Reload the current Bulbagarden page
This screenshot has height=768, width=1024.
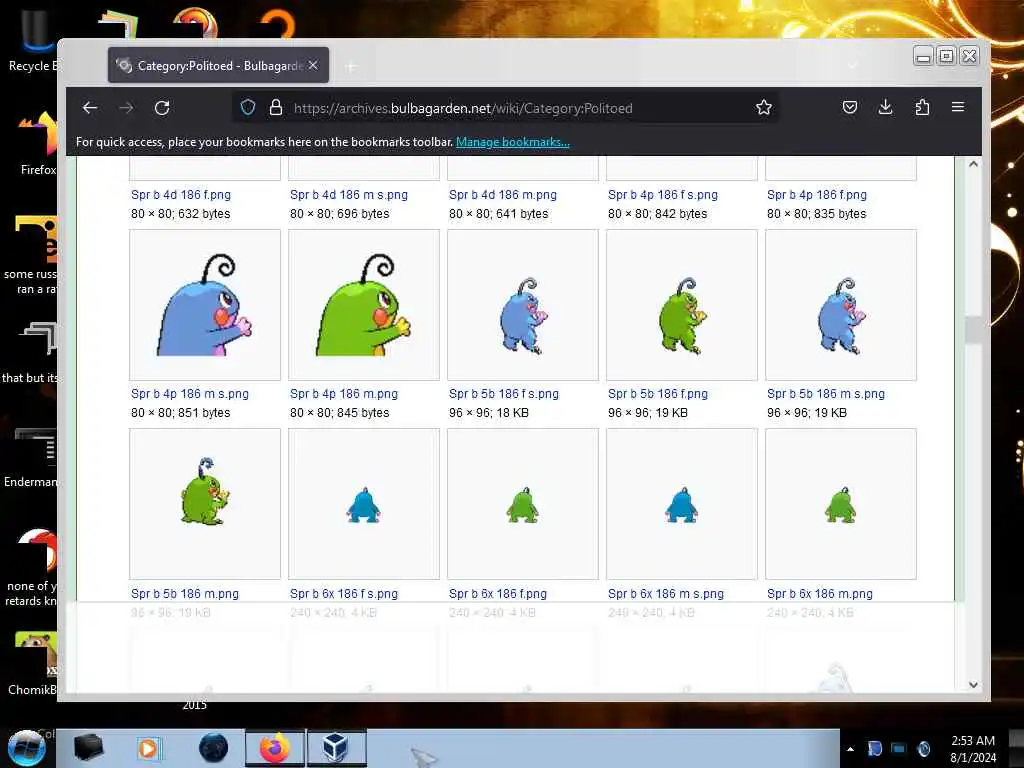(162, 108)
